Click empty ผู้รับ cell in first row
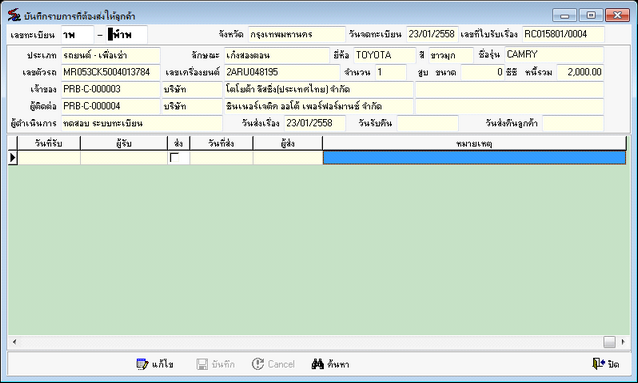The image size is (638, 383). 124,158
